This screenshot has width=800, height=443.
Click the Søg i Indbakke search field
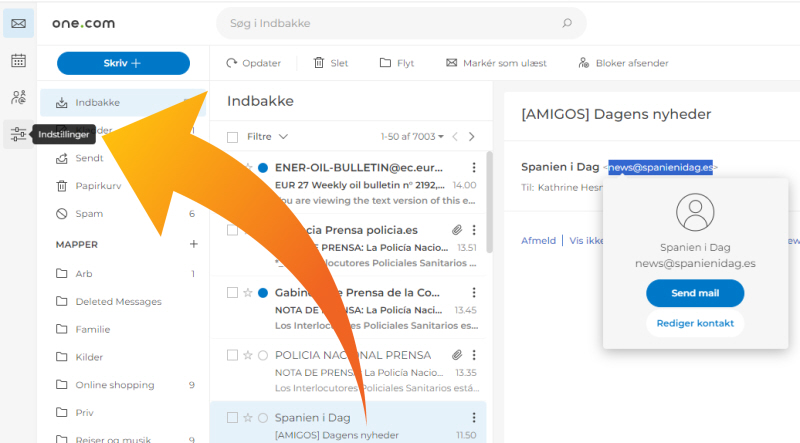pyautogui.click(x=390, y=23)
